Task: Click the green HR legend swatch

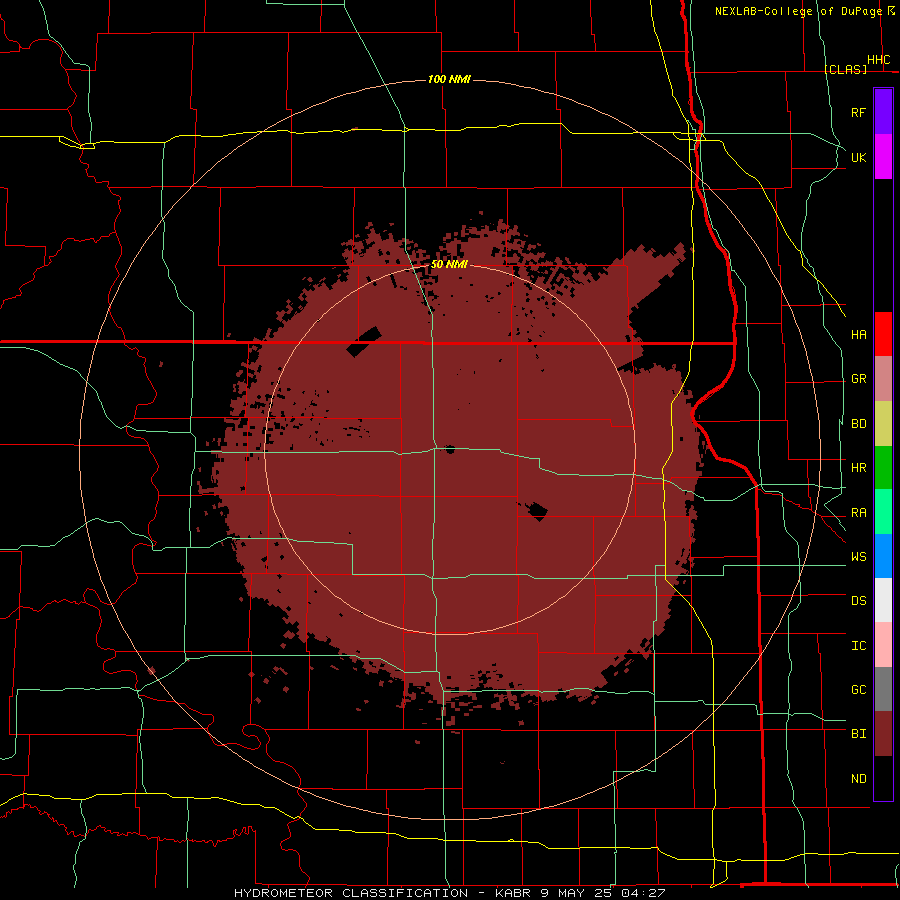Action: (x=883, y=468)
